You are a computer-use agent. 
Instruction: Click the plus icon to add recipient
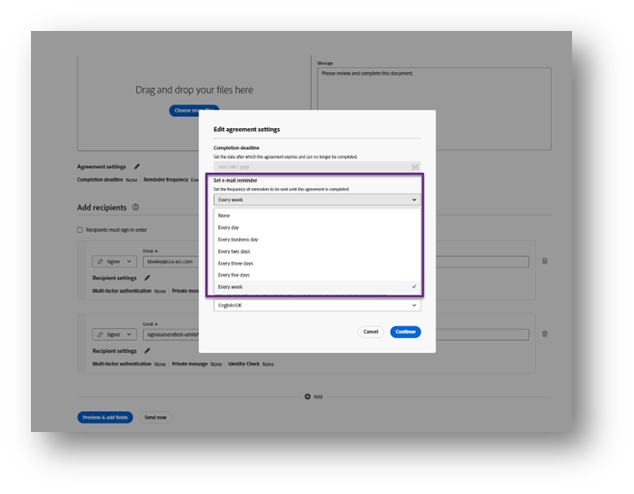[308, 397]
